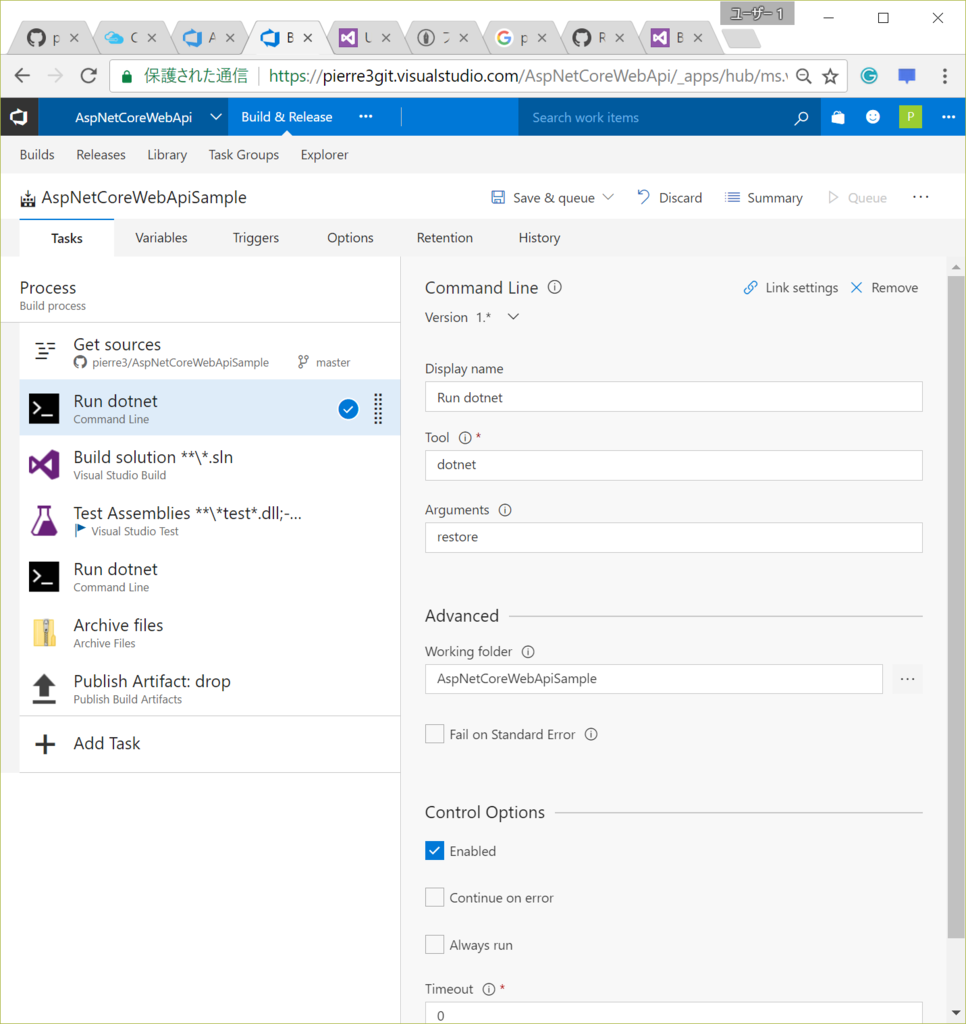The height and width of the screenshot is (1024, 966).
Task: Click the blue chat extension icon
Action: coord(907,76)
